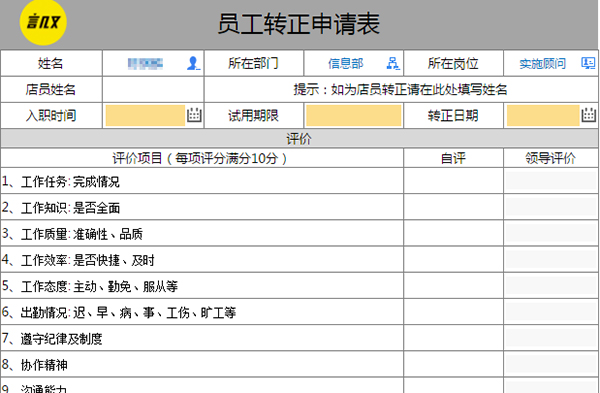This screenshot has height=393, width=600.
Task: Click the 店员姓名 input cell
Action: point(153,90)
